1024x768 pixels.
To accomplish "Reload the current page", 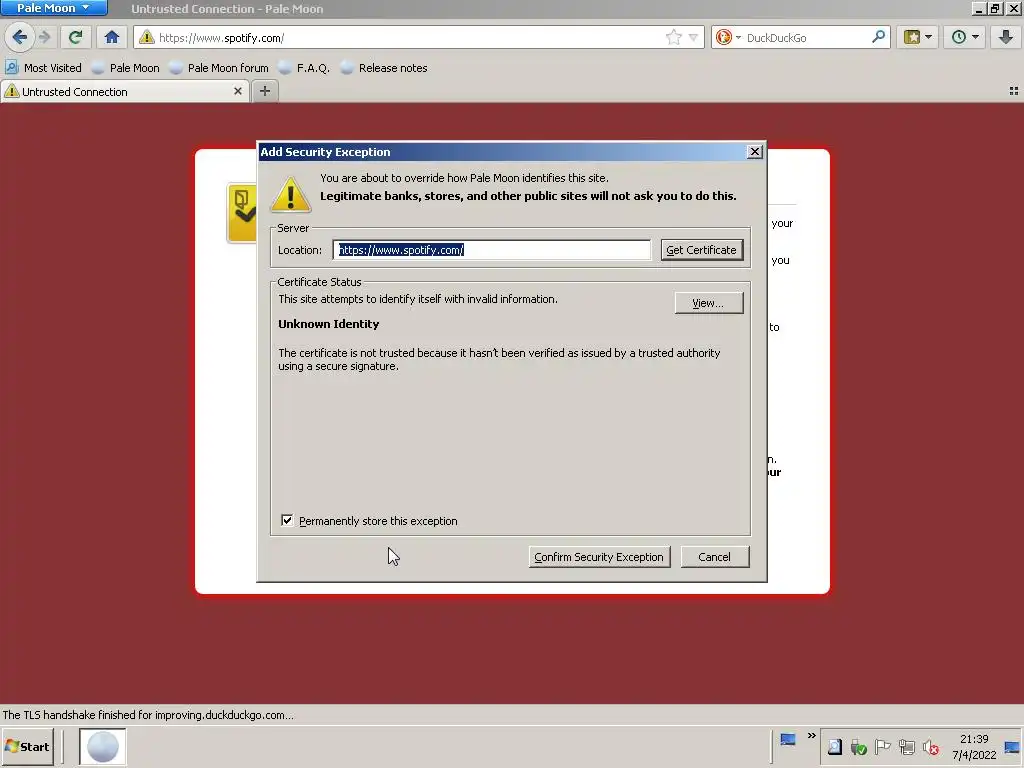I will click(x=76, y=37).
